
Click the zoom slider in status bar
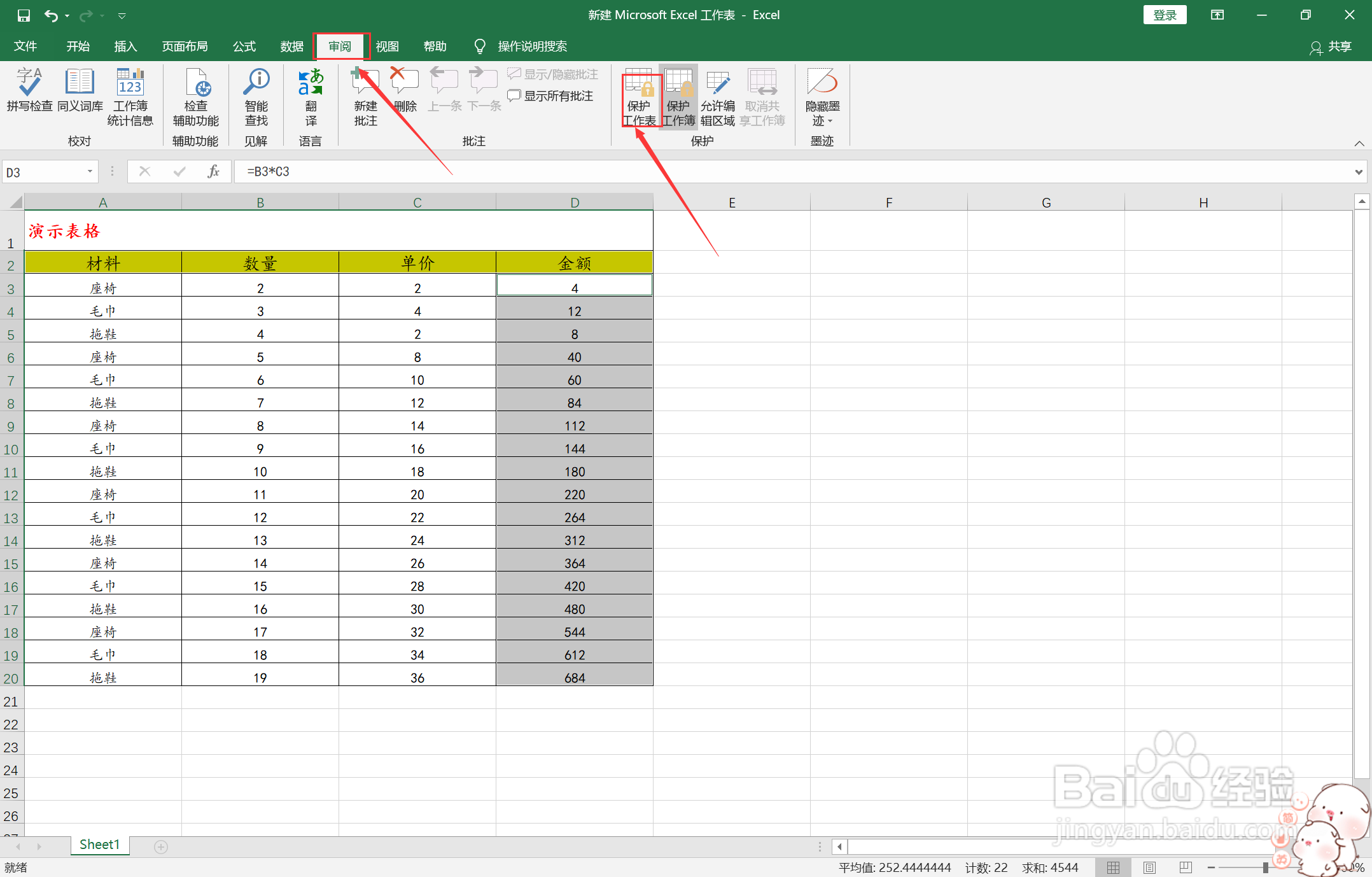tap(1265, 867)
